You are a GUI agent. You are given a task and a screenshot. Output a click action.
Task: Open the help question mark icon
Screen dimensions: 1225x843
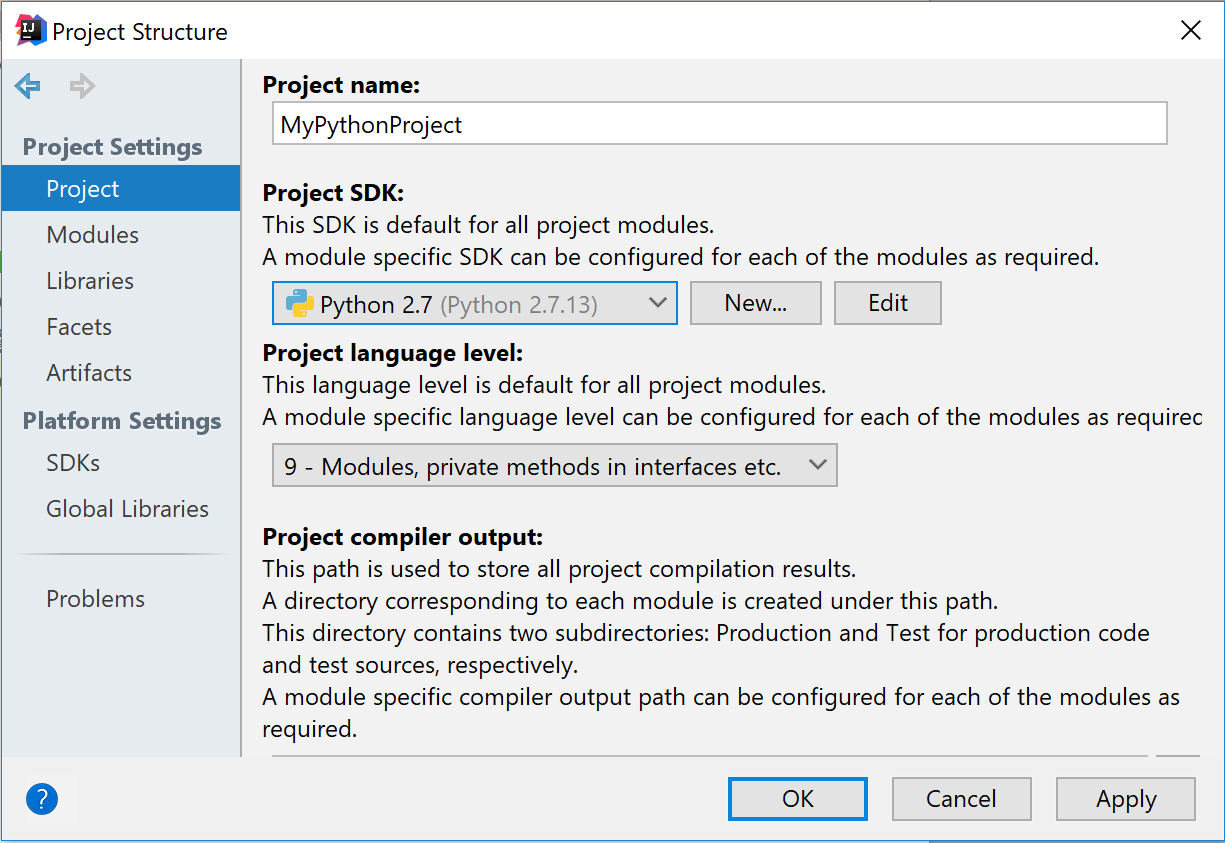click(41, 799)
